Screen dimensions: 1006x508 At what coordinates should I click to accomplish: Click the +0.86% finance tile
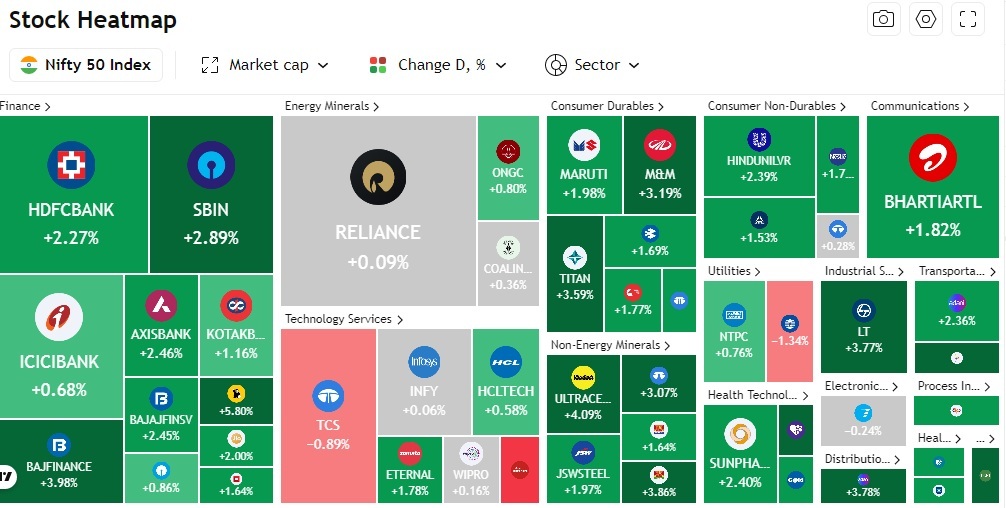tap(161, 478)
